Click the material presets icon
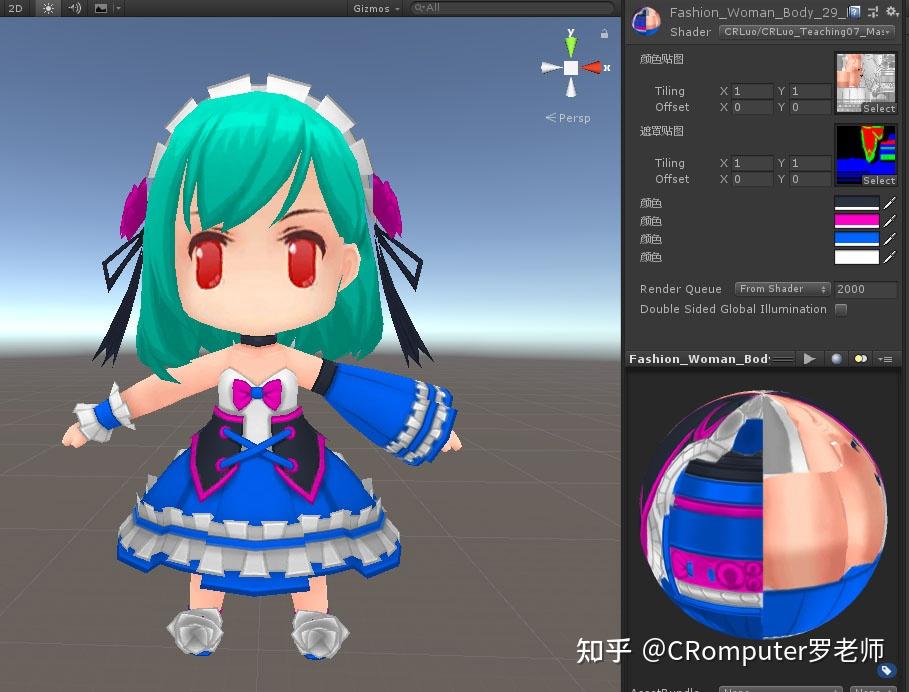Viewport: 909px width, 692px height. 872,12
